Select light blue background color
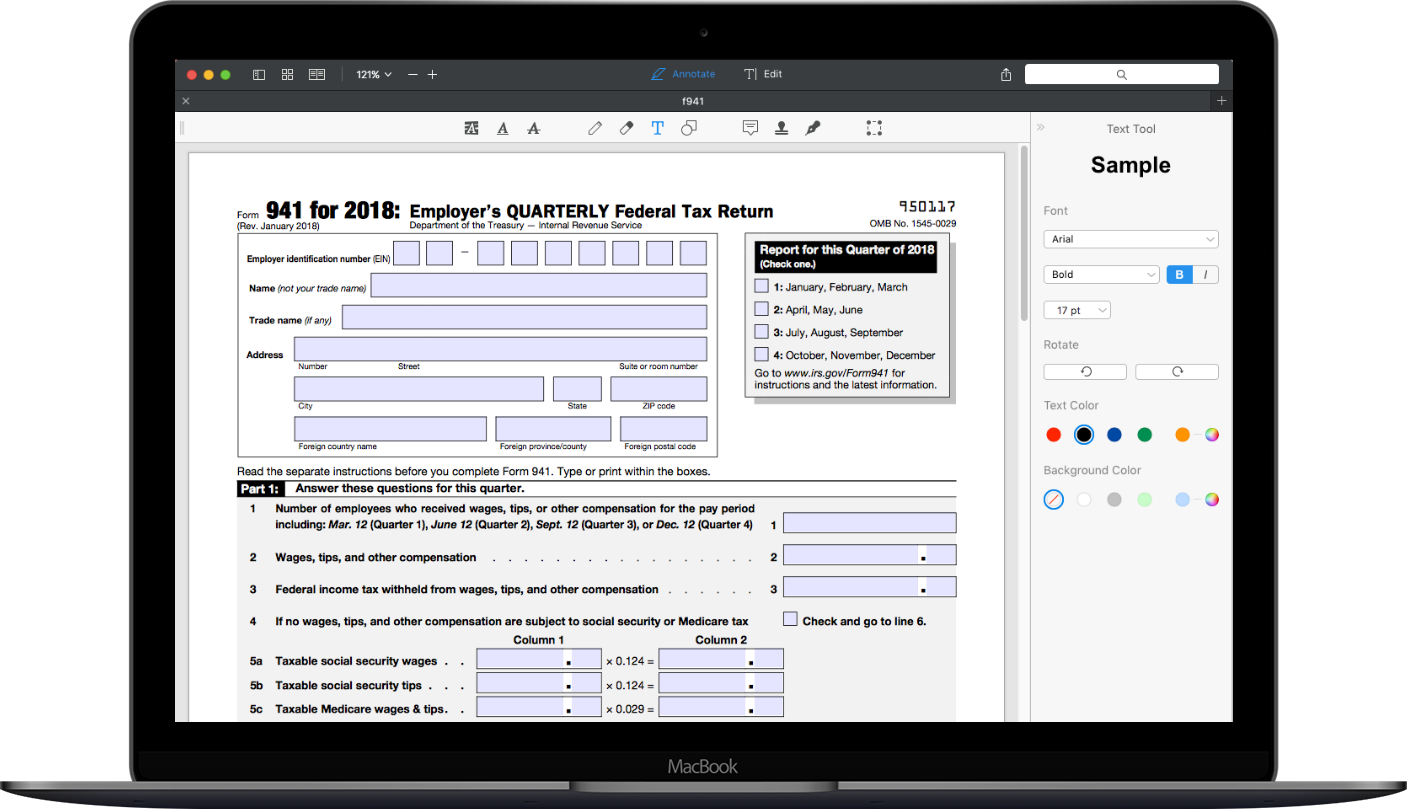 (x=1183, y=499)
